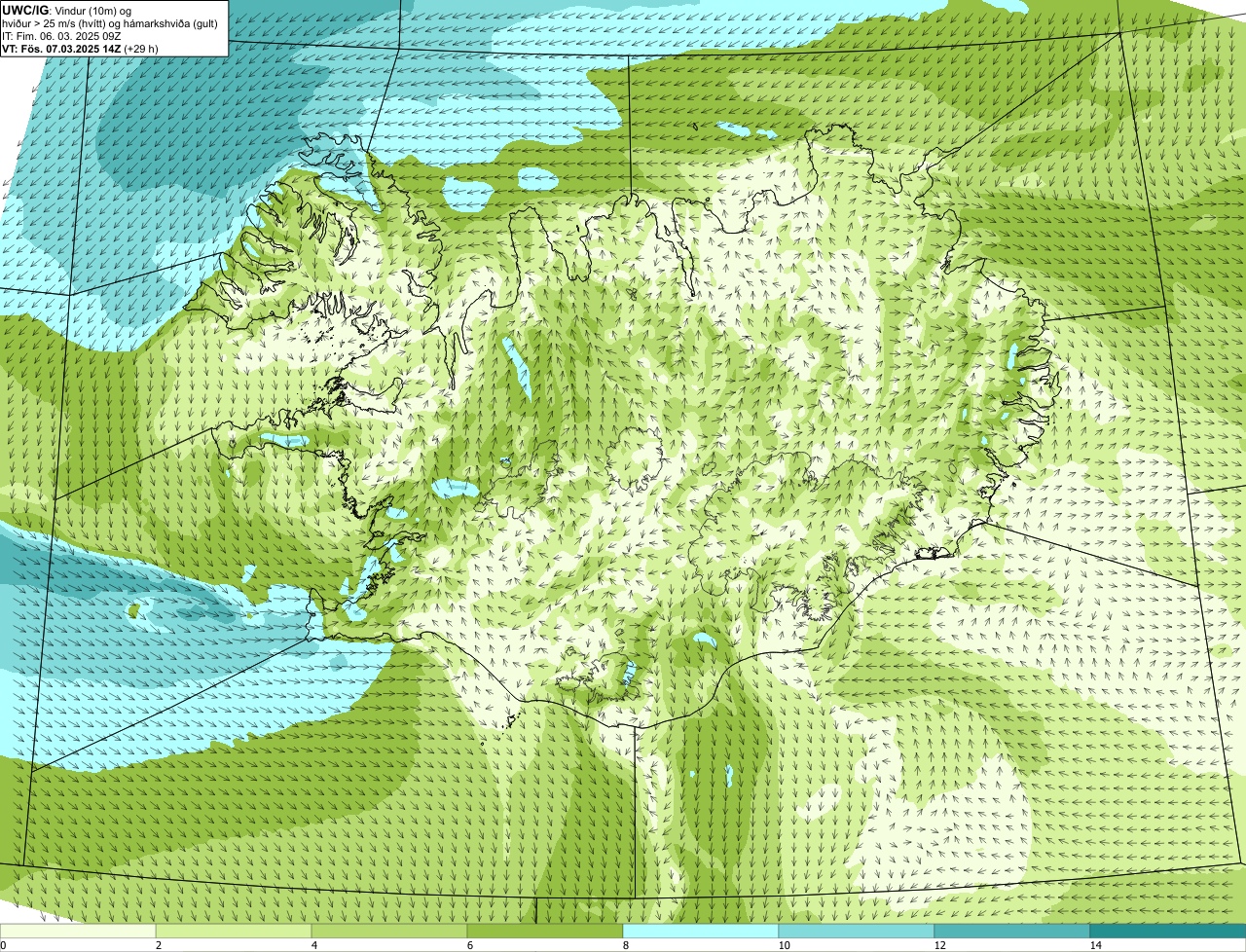Click the legend label "14"
Screen dimensions: 1246x952
[x=1095, y=945]
